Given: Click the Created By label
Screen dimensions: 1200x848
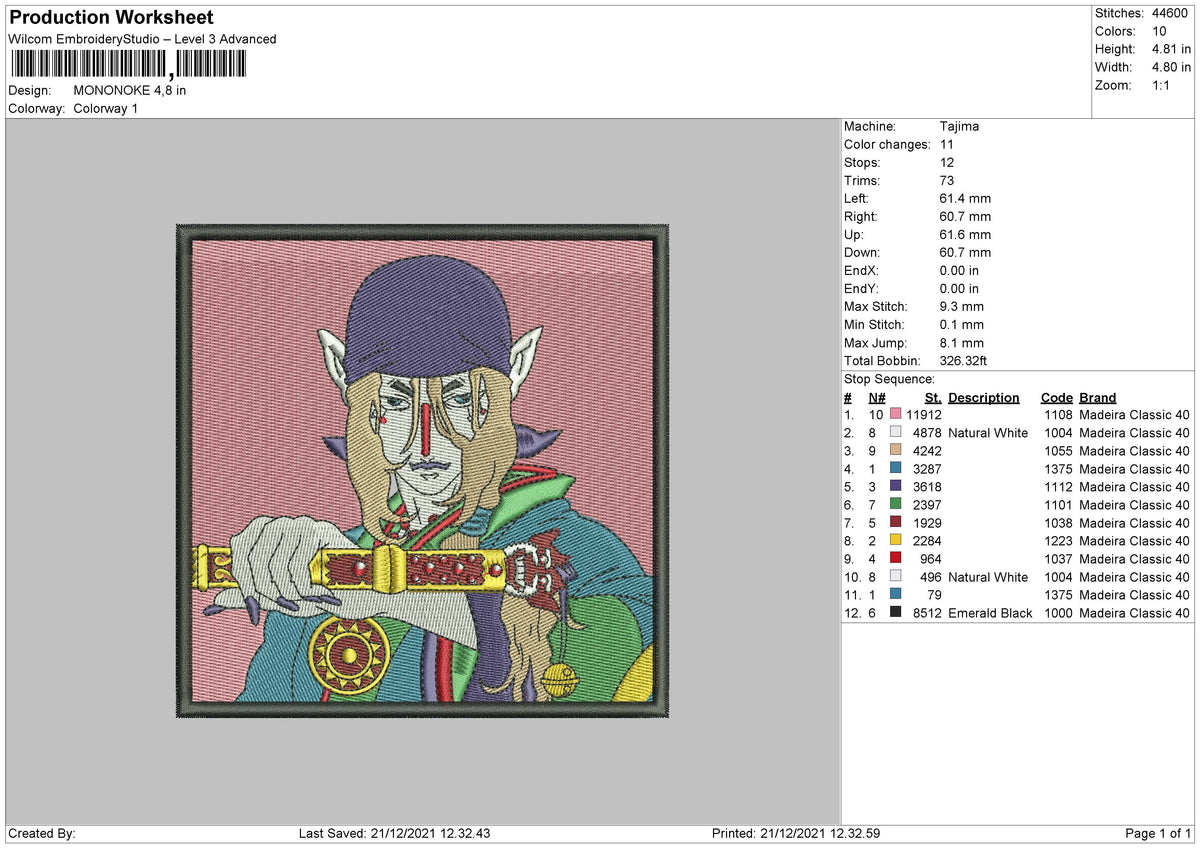Looking at the screenshot, I should (x=42, y=833).
